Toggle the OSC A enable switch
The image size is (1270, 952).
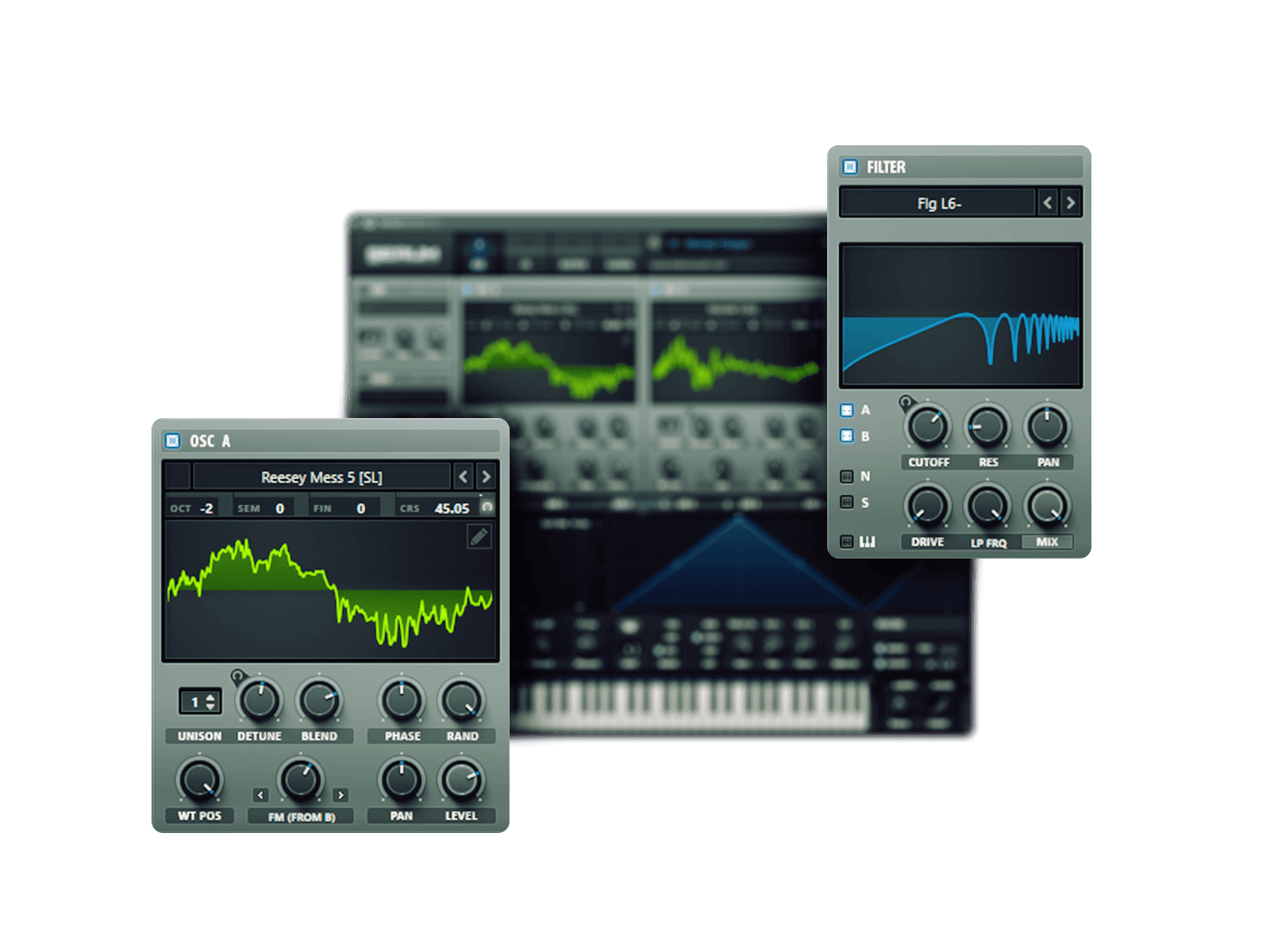(172, 441)
